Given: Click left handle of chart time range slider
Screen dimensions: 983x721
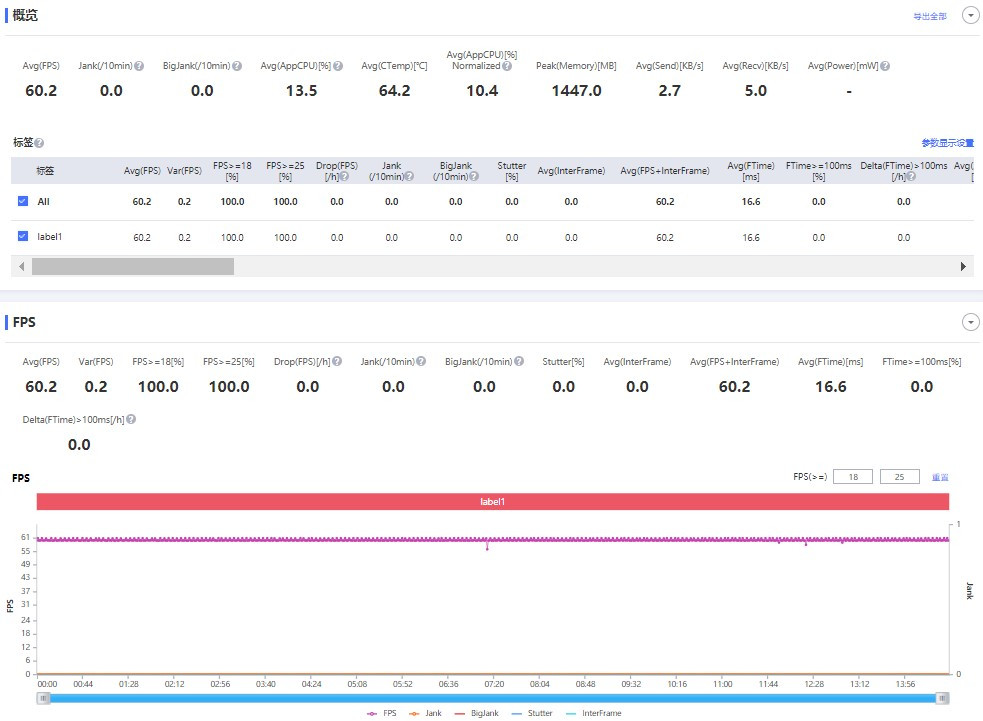Looking at the screenshot, I should click(44, 698).
